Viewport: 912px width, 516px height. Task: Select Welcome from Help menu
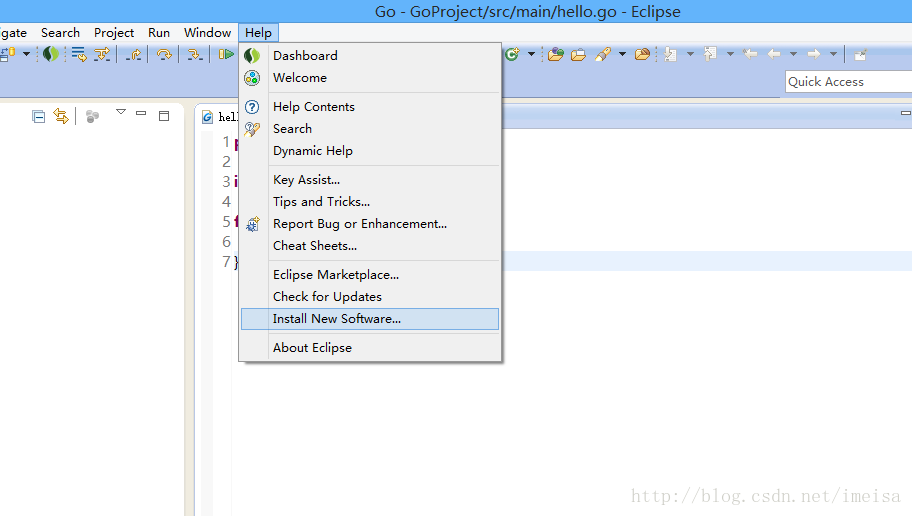[x=370, y=78]
